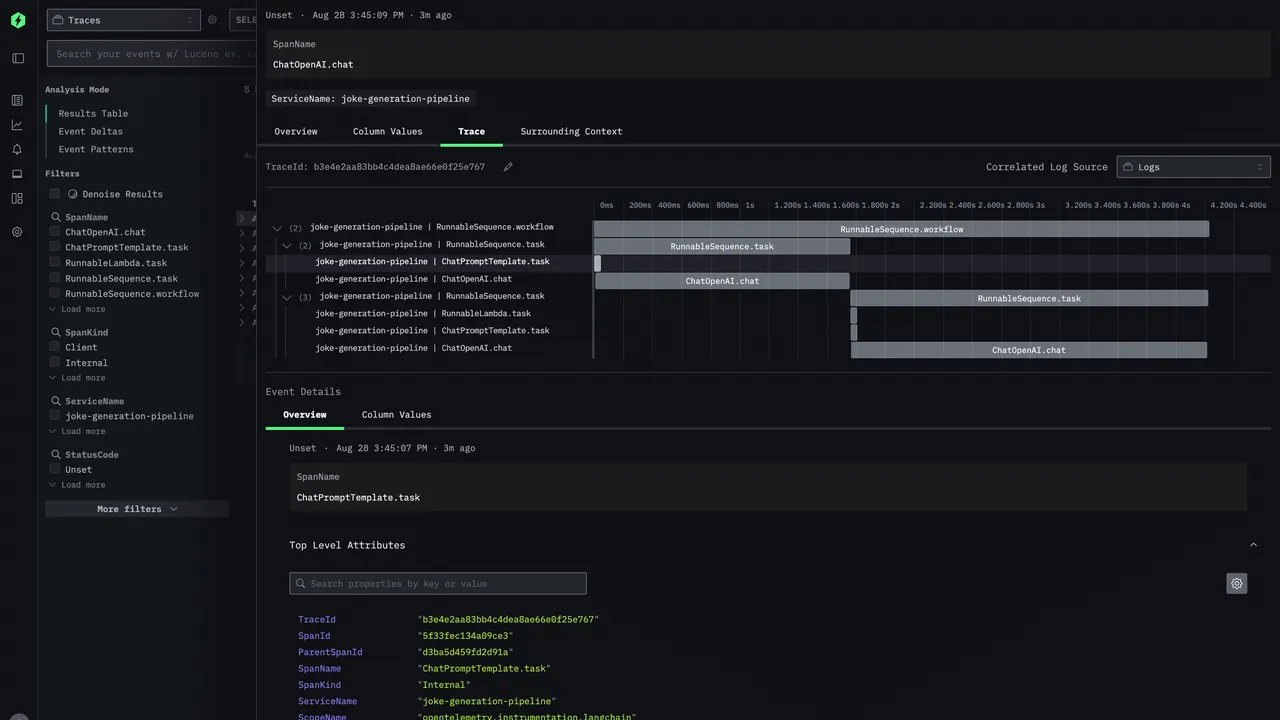Open team settings gear in left rail
Screen dimensions: 1280x720
tap(17, 231)
